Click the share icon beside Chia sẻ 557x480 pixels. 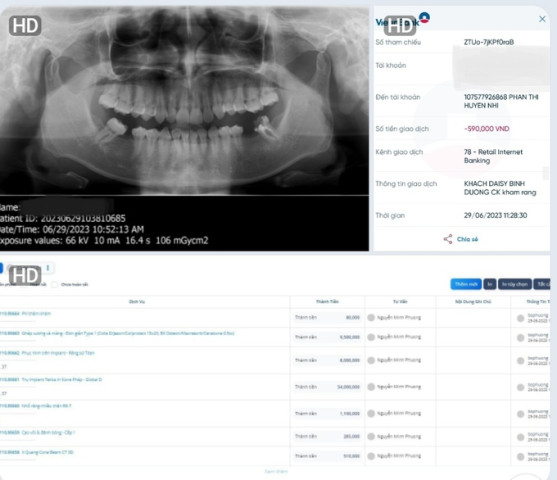tap(448, 239)
